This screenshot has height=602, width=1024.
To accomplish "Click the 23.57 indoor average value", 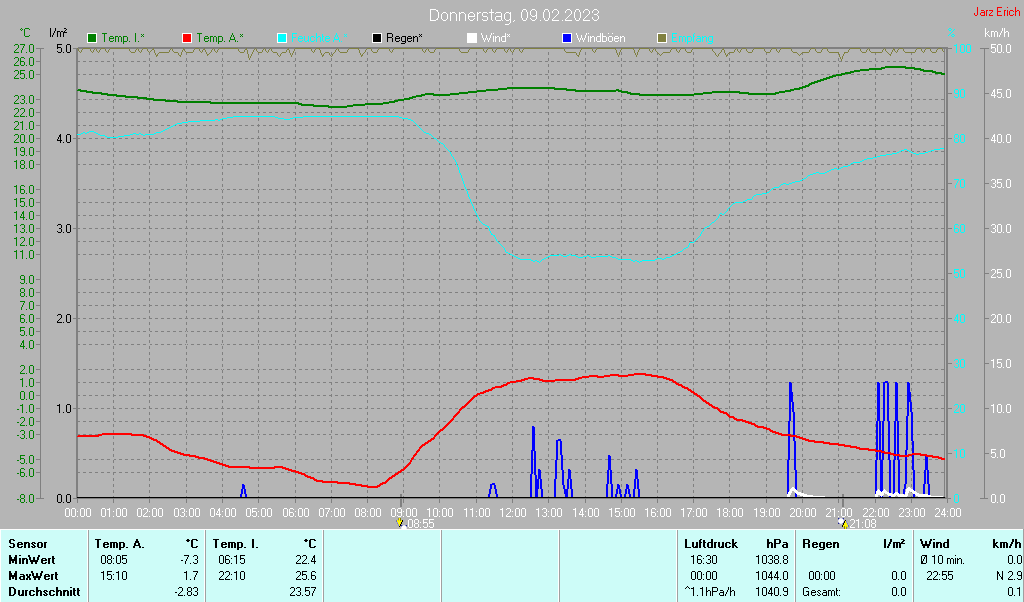I will [303, 592].
